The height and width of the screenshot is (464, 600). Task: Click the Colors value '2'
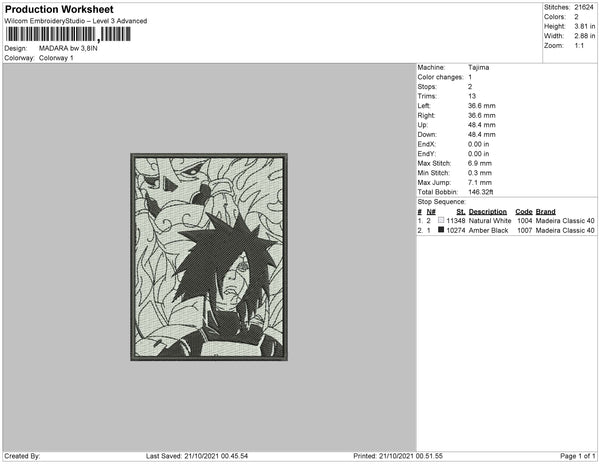pyautogui.click(x=576, y=17)
